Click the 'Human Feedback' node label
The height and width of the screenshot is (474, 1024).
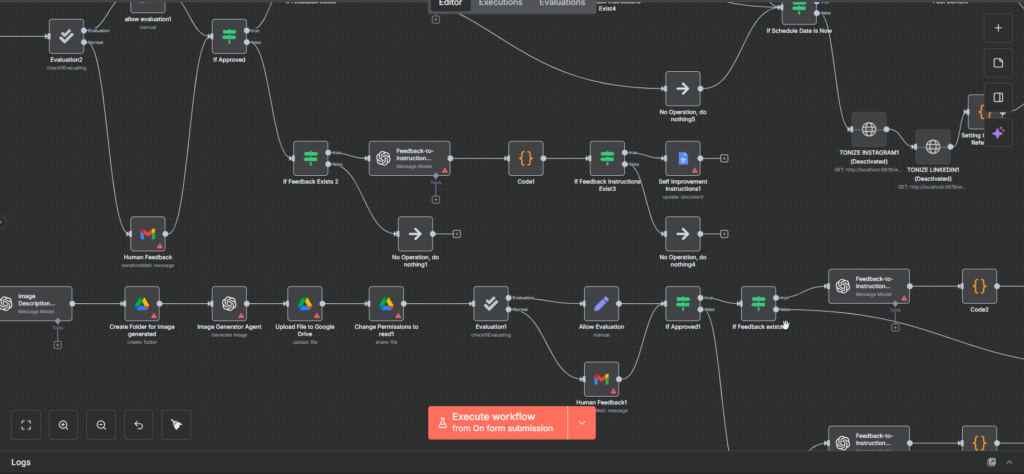pos(148,257)
